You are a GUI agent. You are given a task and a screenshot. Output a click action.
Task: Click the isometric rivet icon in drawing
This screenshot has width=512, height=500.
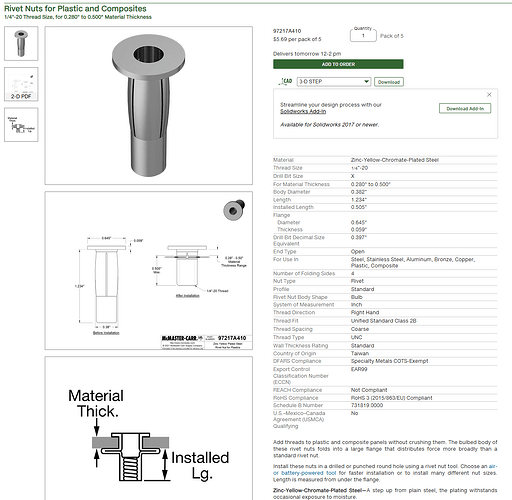pyautogui.click(x=234, y=210)
